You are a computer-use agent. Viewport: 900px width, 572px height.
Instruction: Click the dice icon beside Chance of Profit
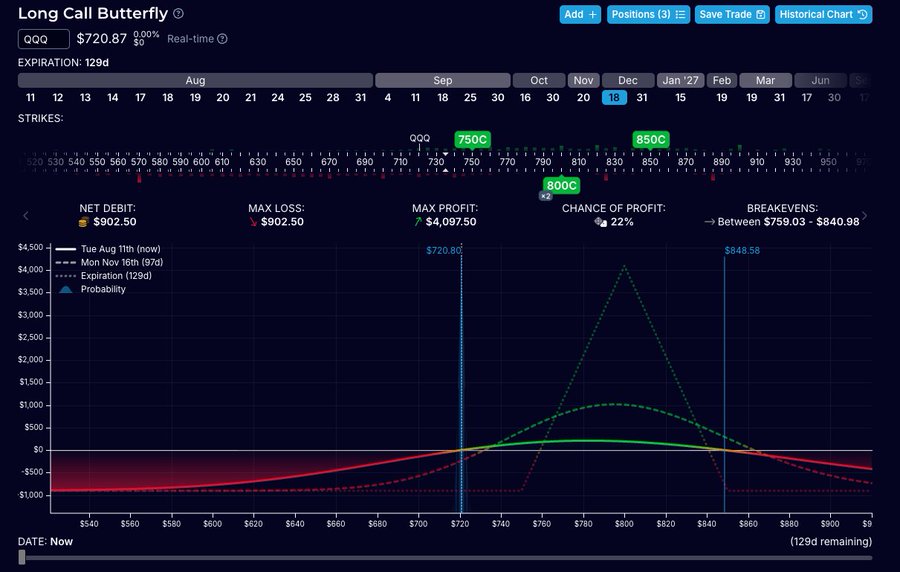pos(600,222)
